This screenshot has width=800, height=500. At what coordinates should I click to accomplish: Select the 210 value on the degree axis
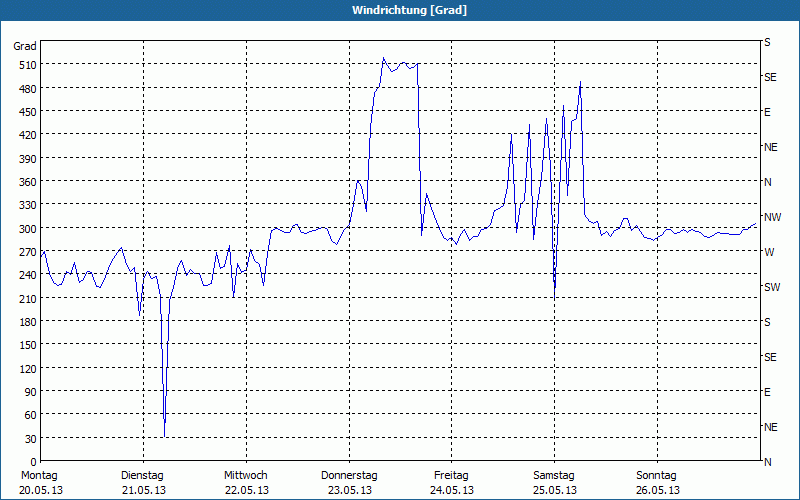[x=28, y=298]
